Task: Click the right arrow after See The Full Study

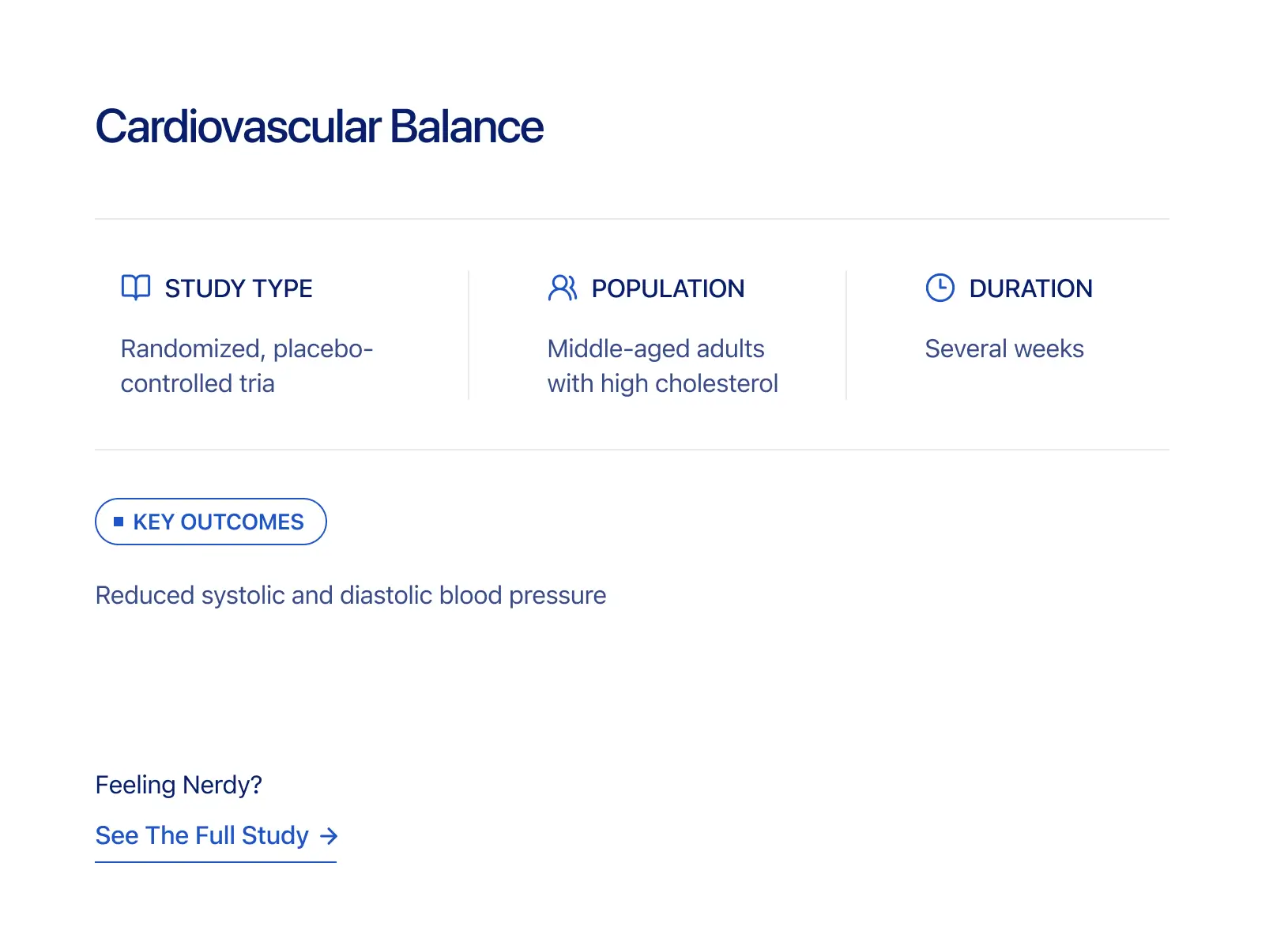Action: click(x=329, y=836)
